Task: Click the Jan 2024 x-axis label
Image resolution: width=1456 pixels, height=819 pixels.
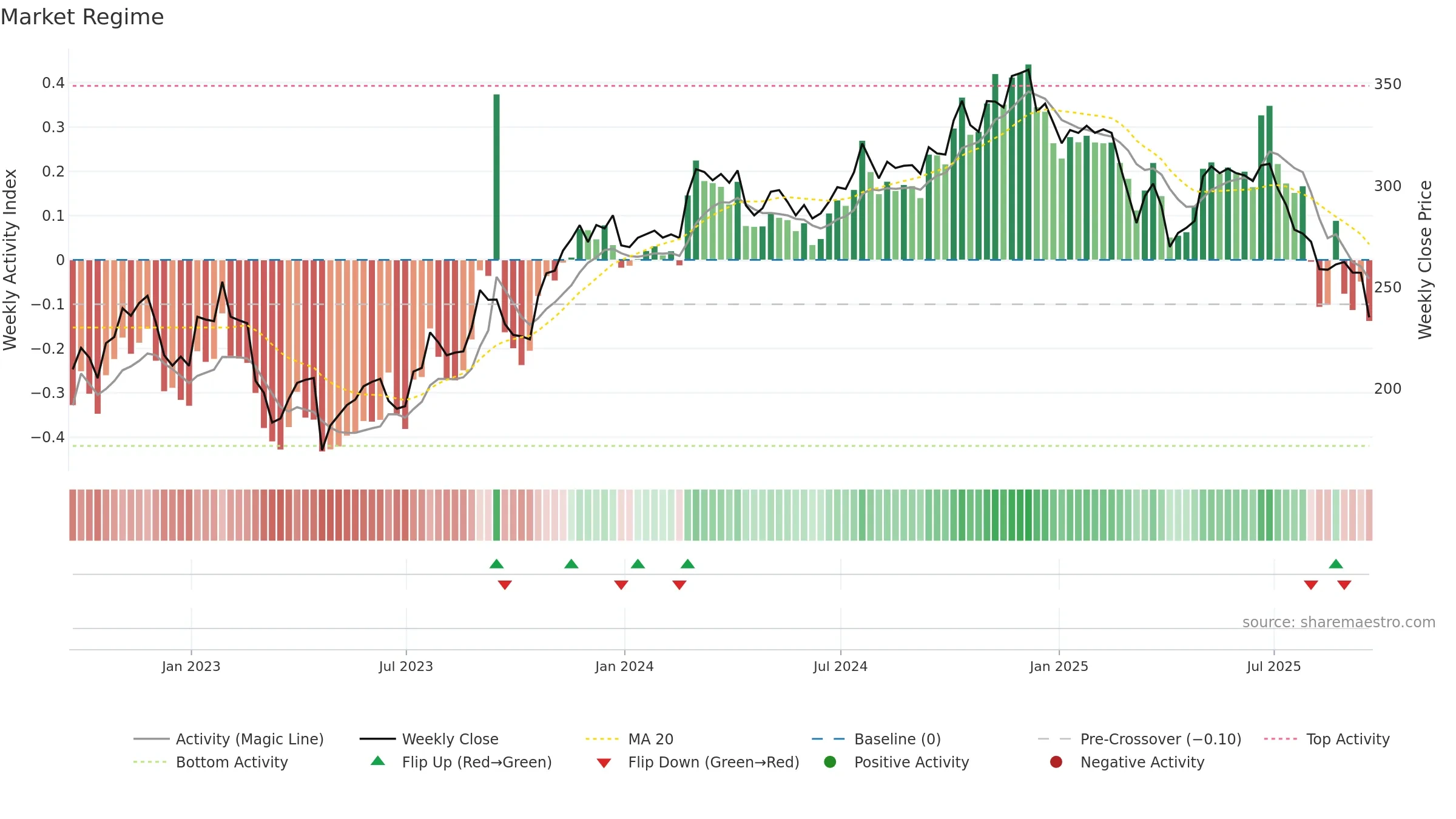Action: pyautogui.click(x=624, y=666)
